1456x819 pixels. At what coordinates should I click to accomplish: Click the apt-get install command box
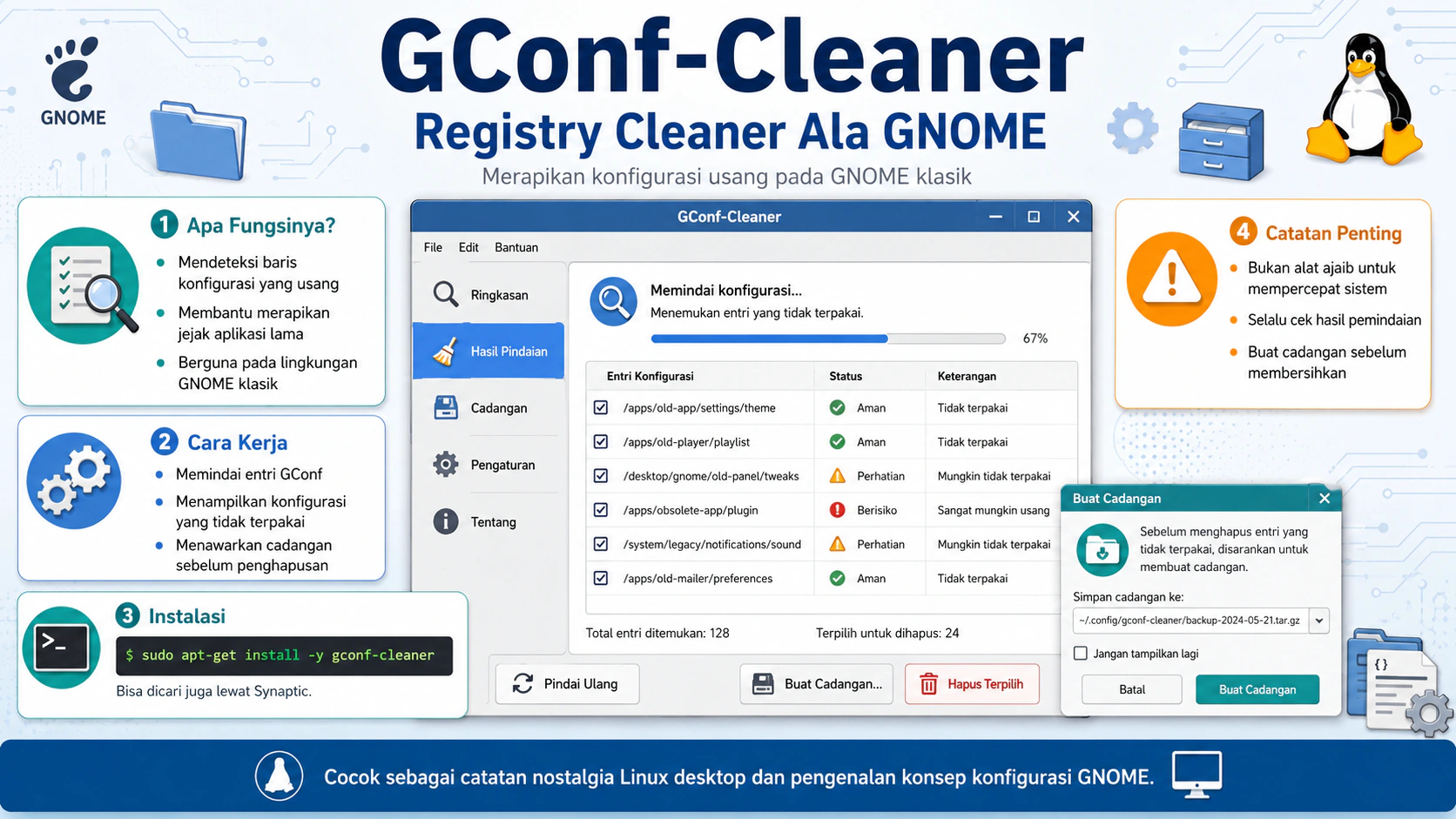point(284,655)
